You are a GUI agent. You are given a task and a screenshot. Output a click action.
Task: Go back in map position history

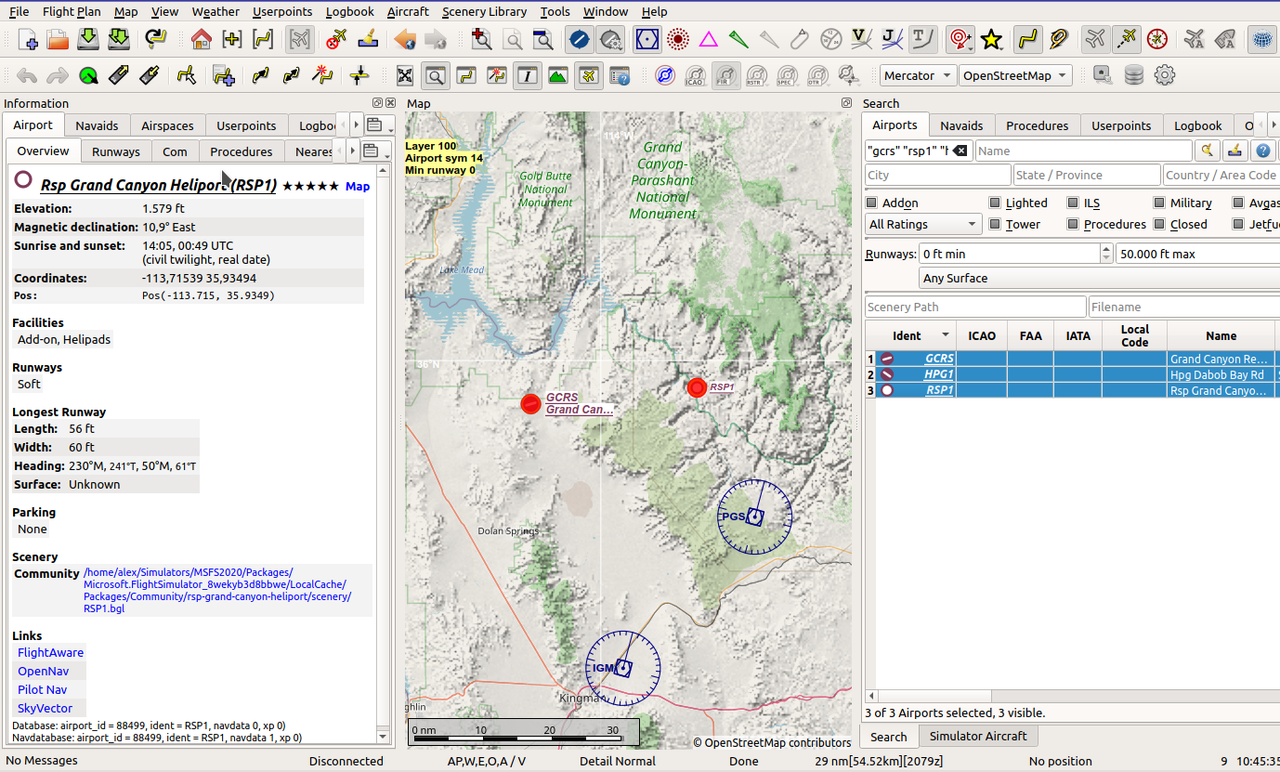405,40
